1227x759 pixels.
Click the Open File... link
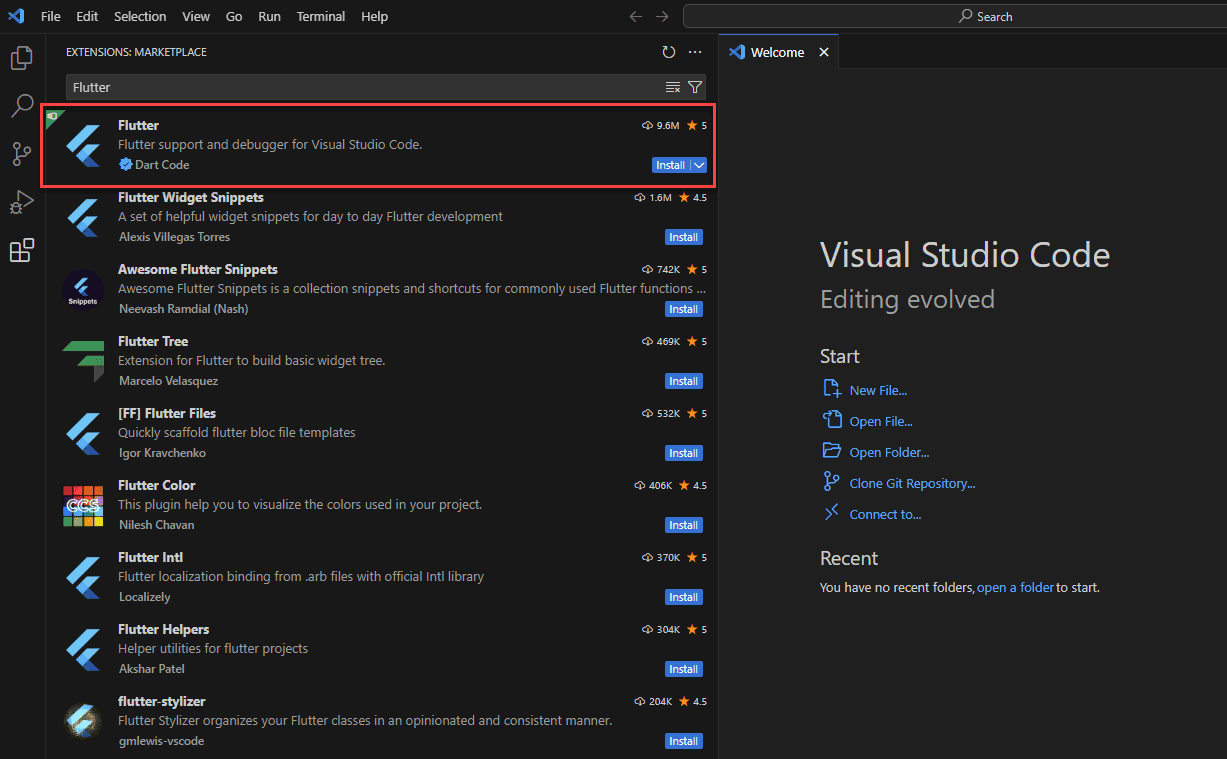click(x=881, y=421)
